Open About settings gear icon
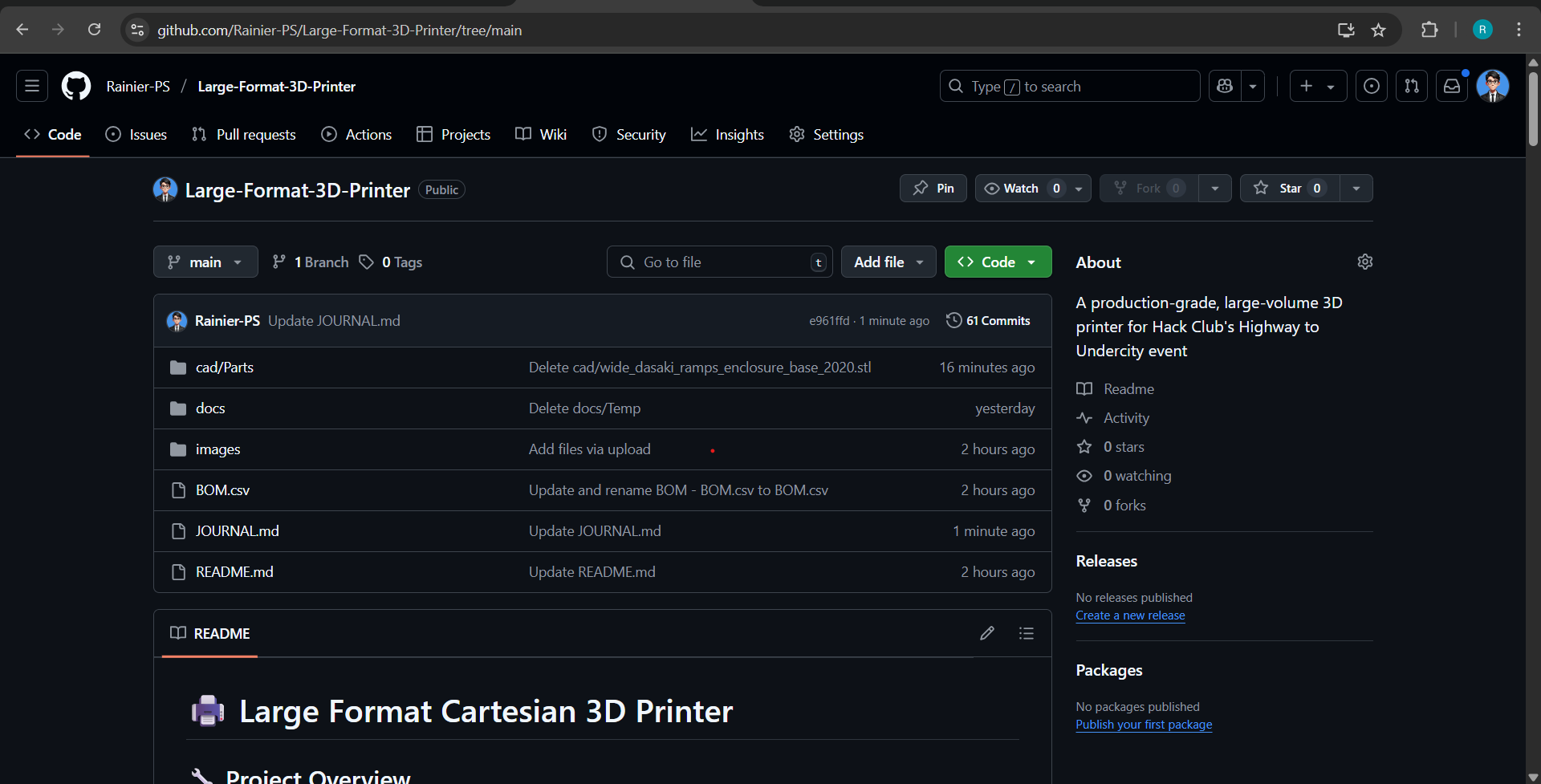This screenshot has width=1541, height=784. [x=1364, y=262]
